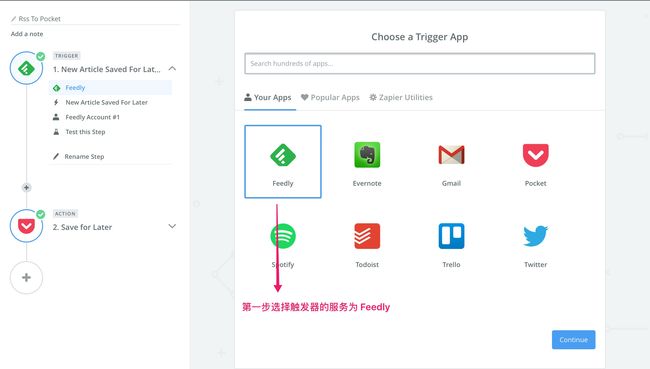Click Add a note

click(27, 34)
